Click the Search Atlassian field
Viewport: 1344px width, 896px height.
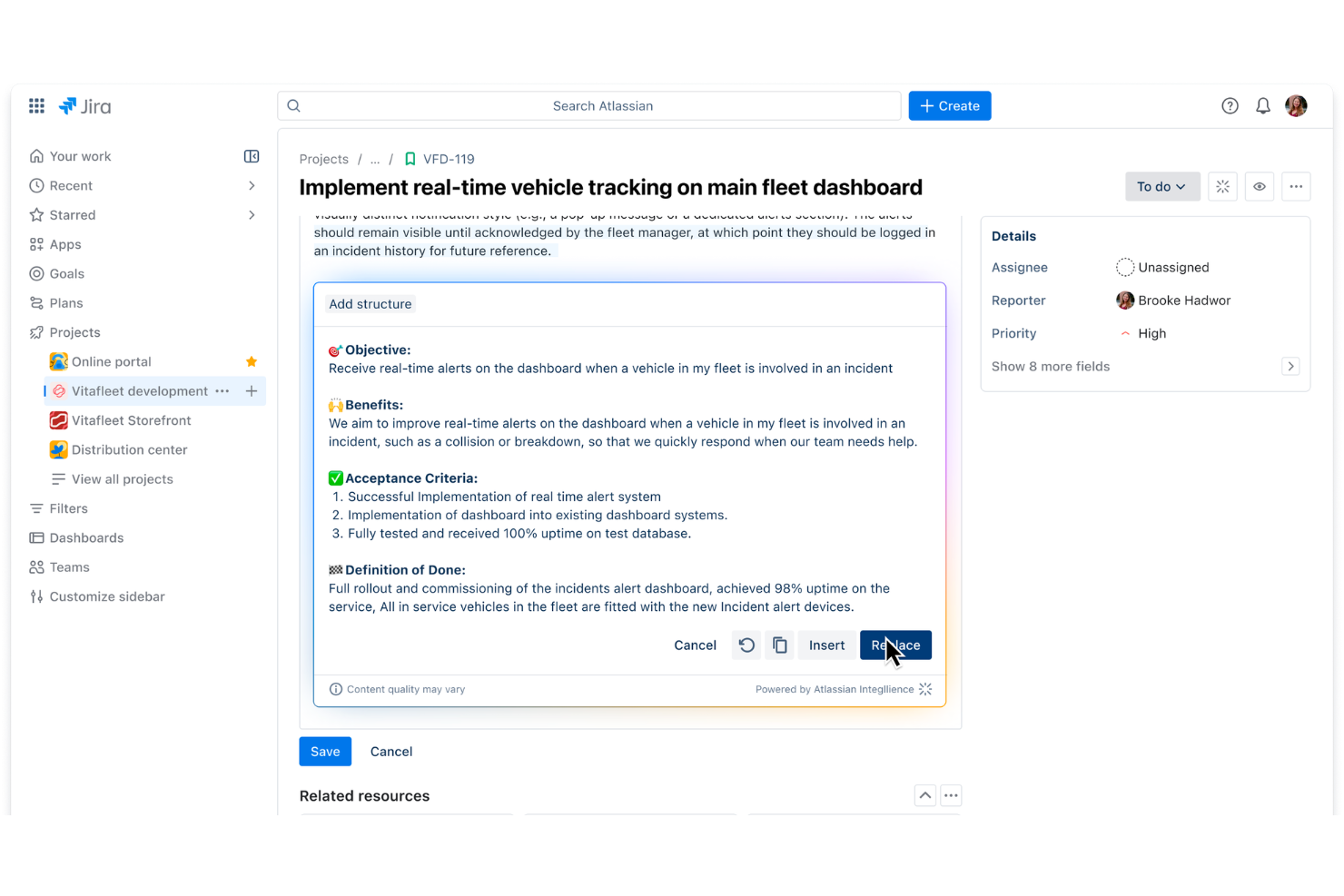point(589,106)
